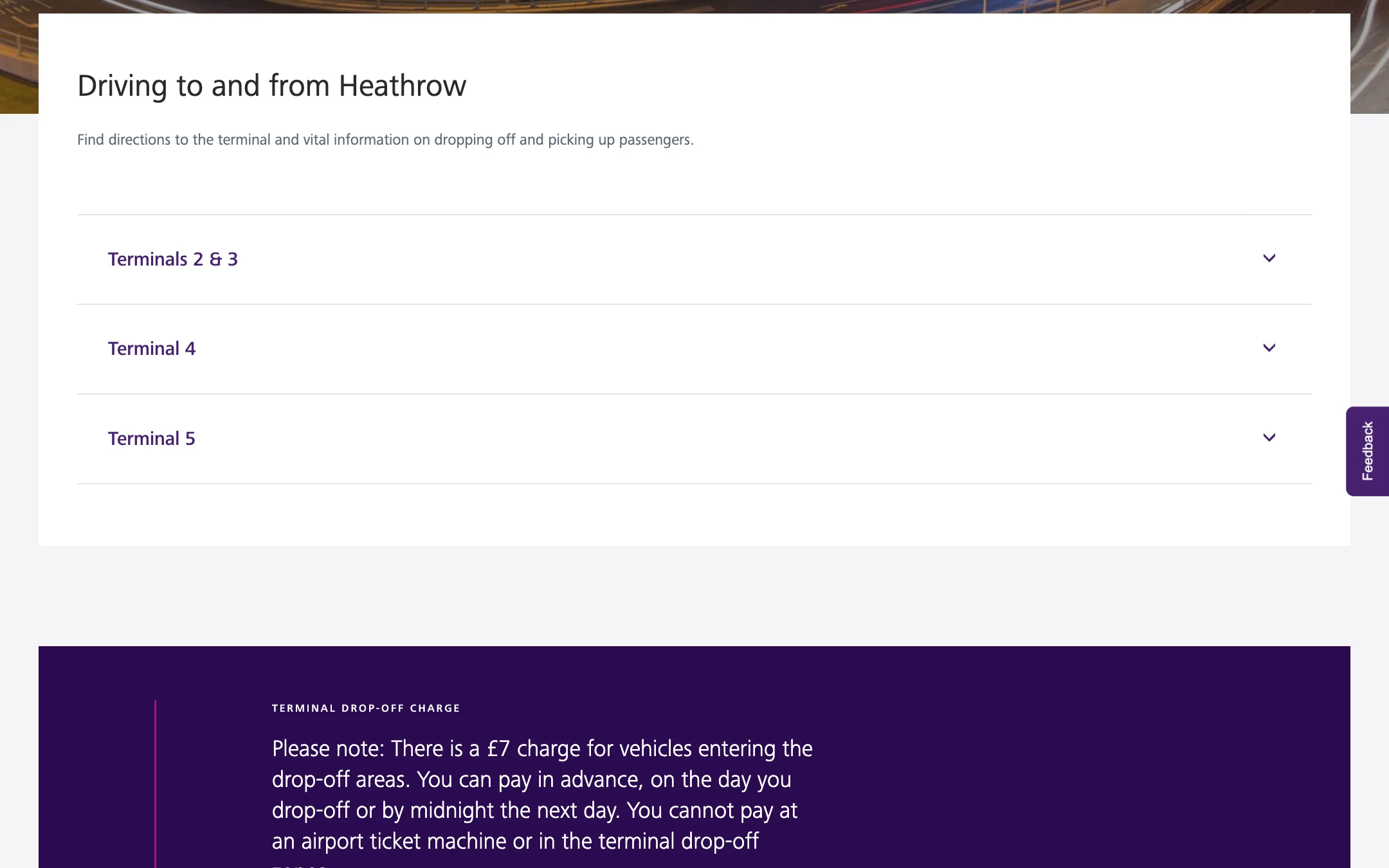This screenshot has width=1389, height=868.
Task: Open the Terminals 2 & 3 accordion title
Action: pyautogui.click(x=173, y=259)
